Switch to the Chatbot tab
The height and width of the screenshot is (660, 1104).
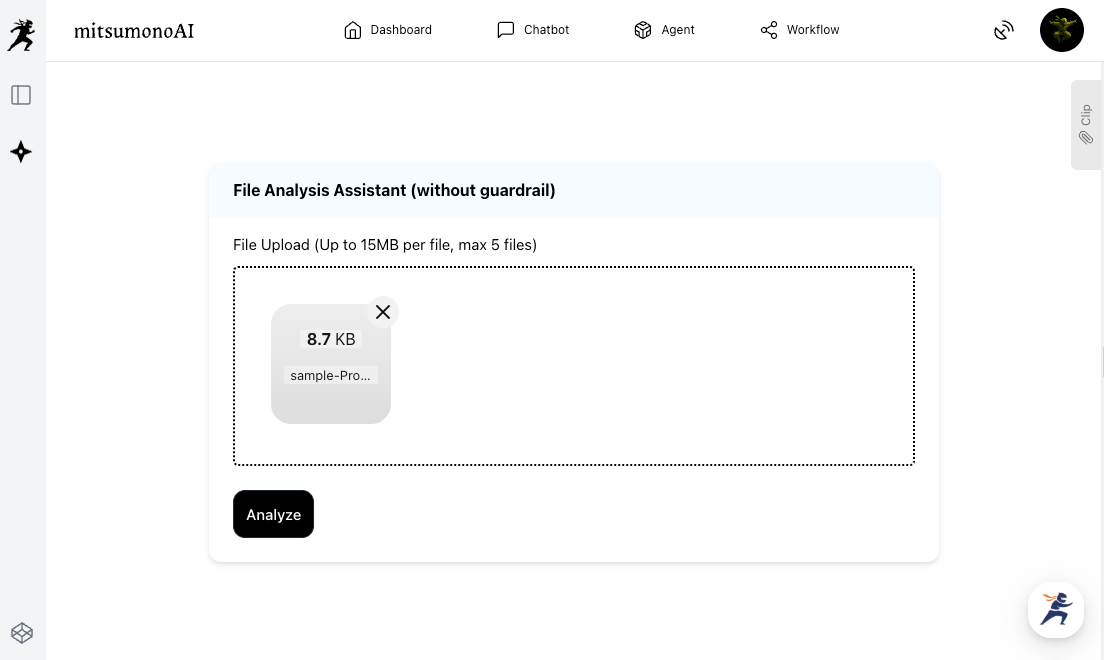(533, 30)
